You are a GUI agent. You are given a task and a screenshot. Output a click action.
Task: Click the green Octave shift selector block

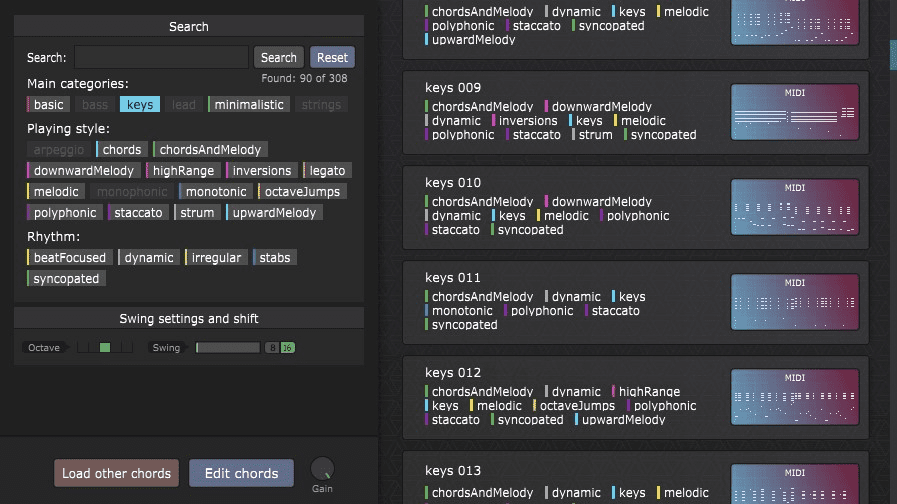coord(105,347)
